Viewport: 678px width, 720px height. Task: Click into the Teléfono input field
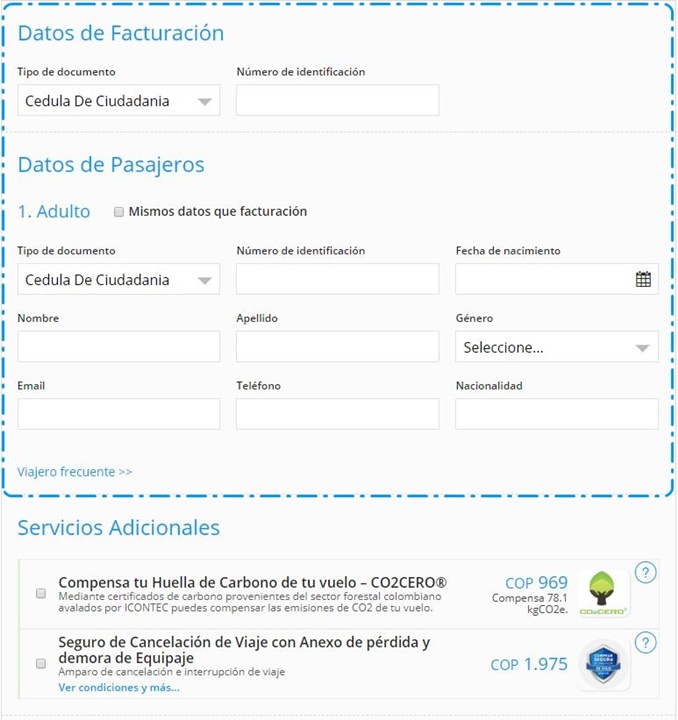(x=337, y=414)
